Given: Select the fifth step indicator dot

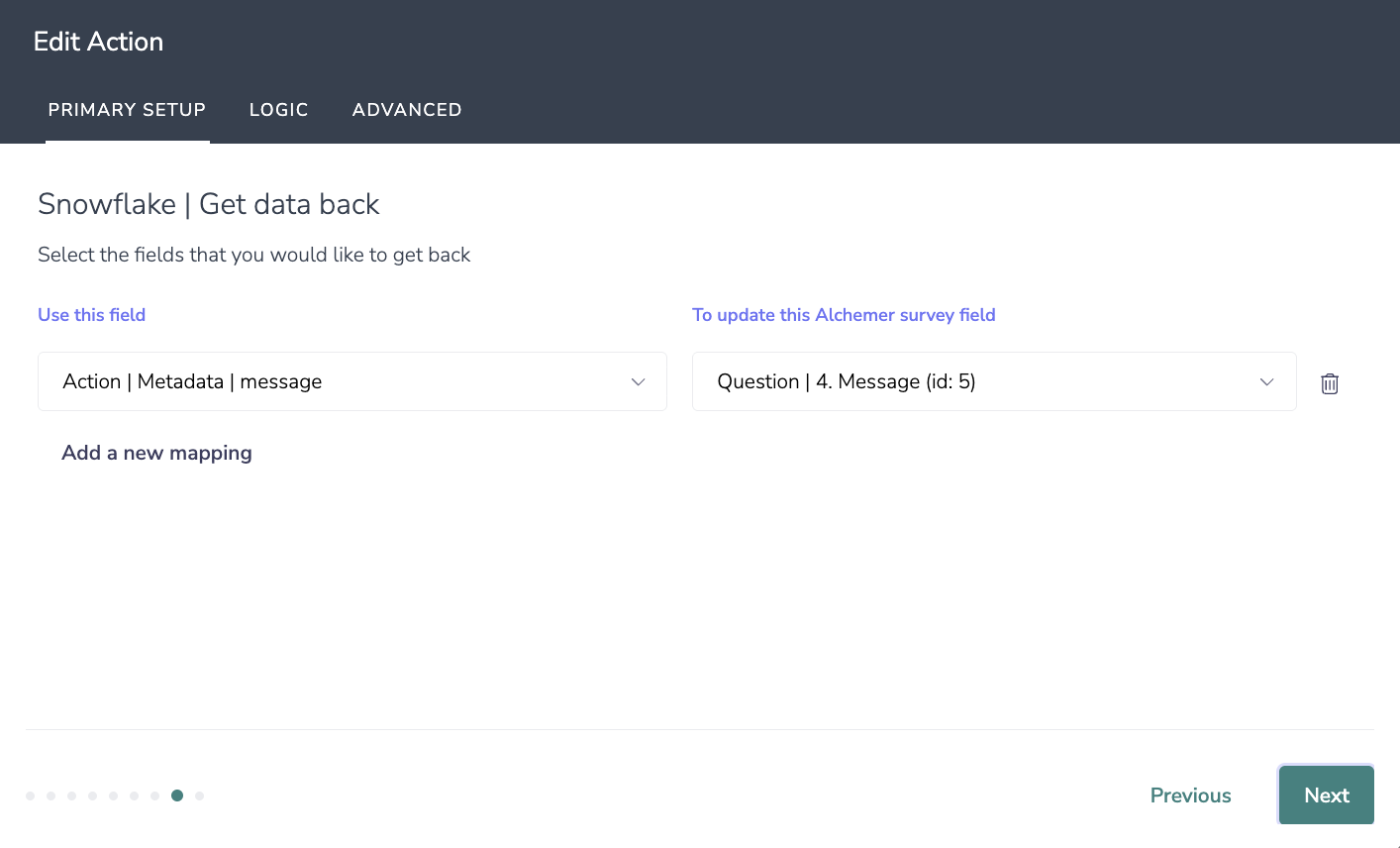Looking at the screenshot, I should pyautogui.click(x=113, y=795).
